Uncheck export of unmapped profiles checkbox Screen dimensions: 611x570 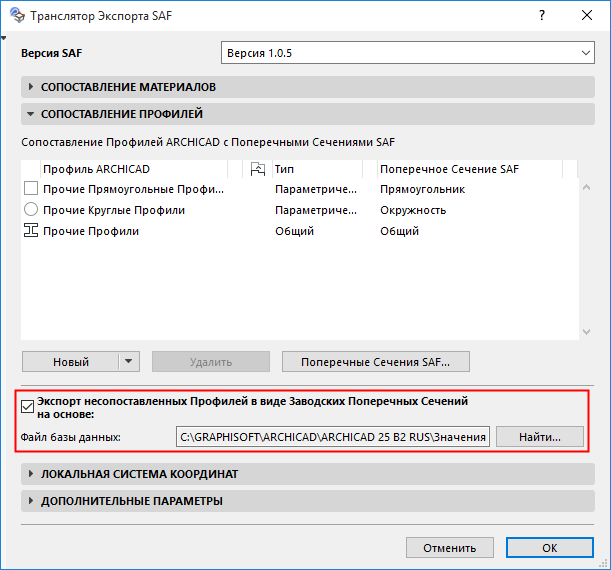click(x=27, y=407)
